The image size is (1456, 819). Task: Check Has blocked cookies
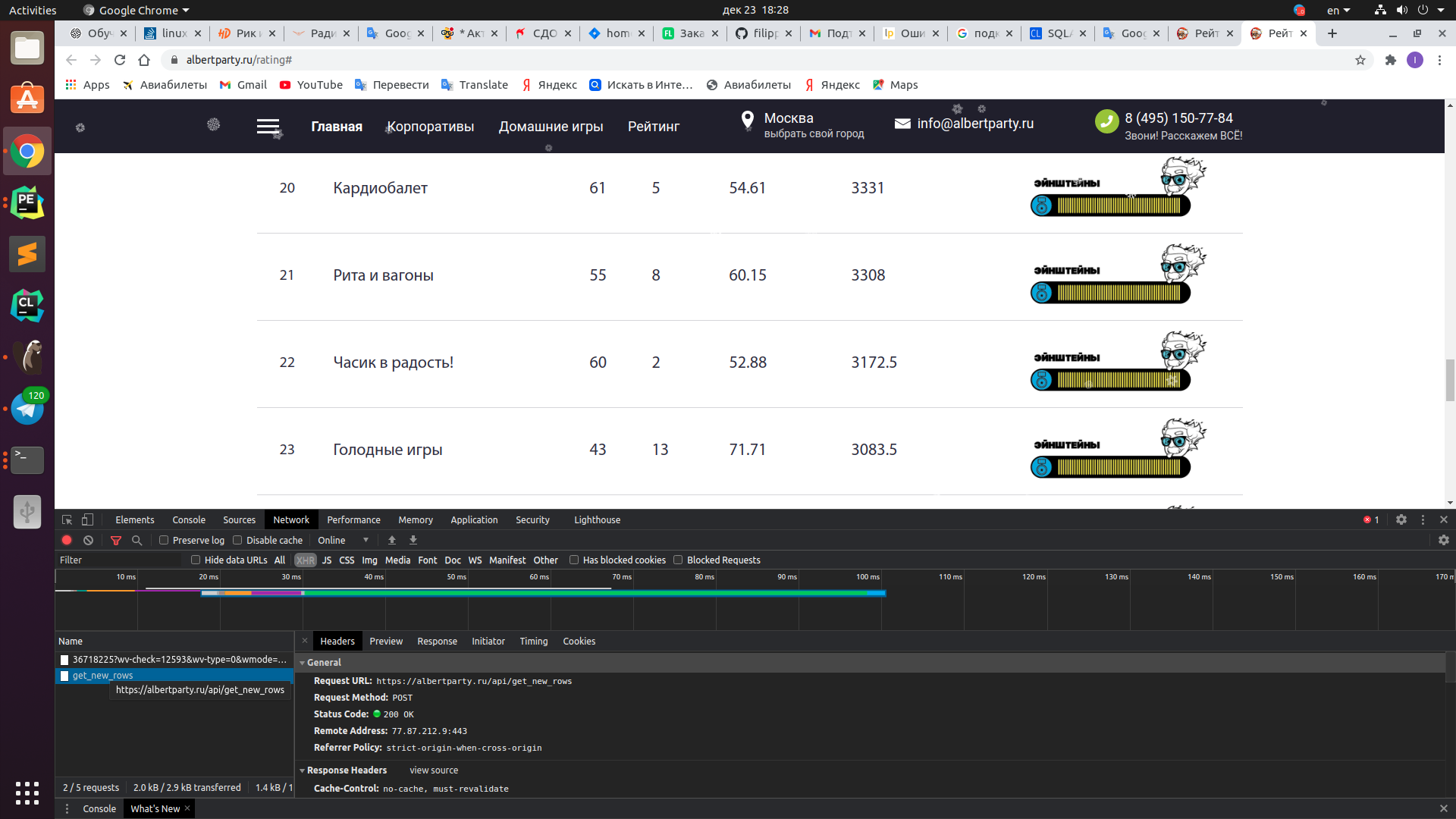[574, 560]
